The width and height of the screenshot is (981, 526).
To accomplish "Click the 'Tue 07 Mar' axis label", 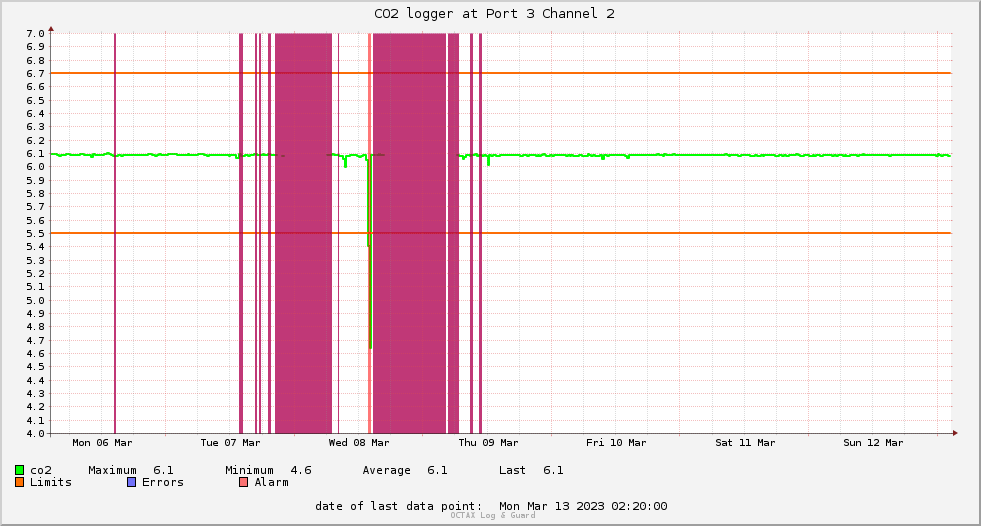I will tap(230, 443).
